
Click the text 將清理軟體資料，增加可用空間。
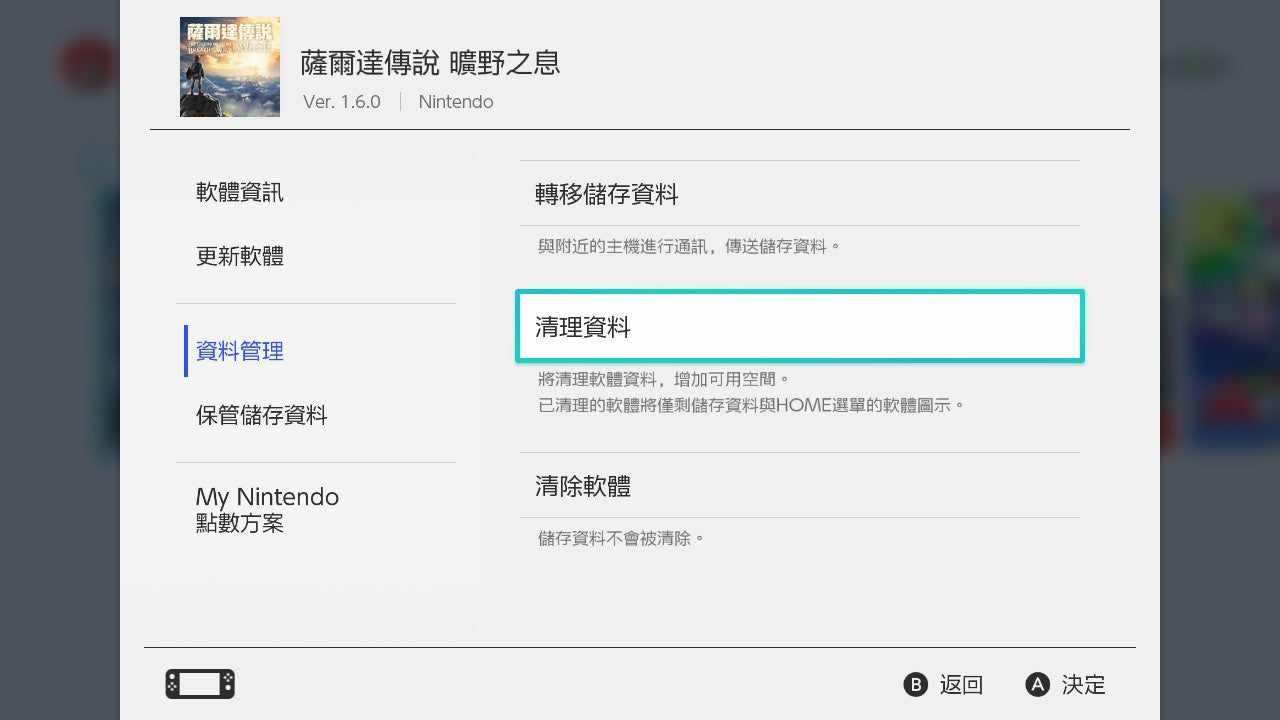pyautogui.click(x=664, y=380)
